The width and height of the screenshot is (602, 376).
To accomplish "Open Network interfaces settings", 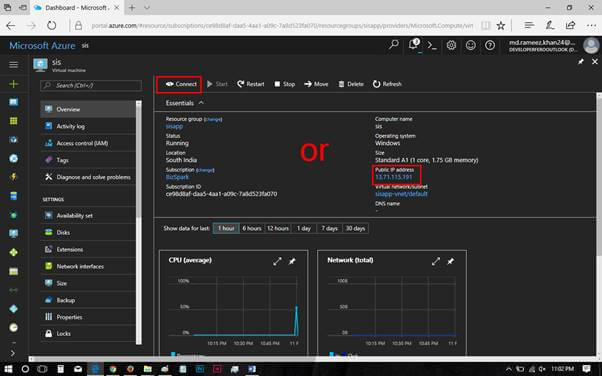I will tap(88, 266).
